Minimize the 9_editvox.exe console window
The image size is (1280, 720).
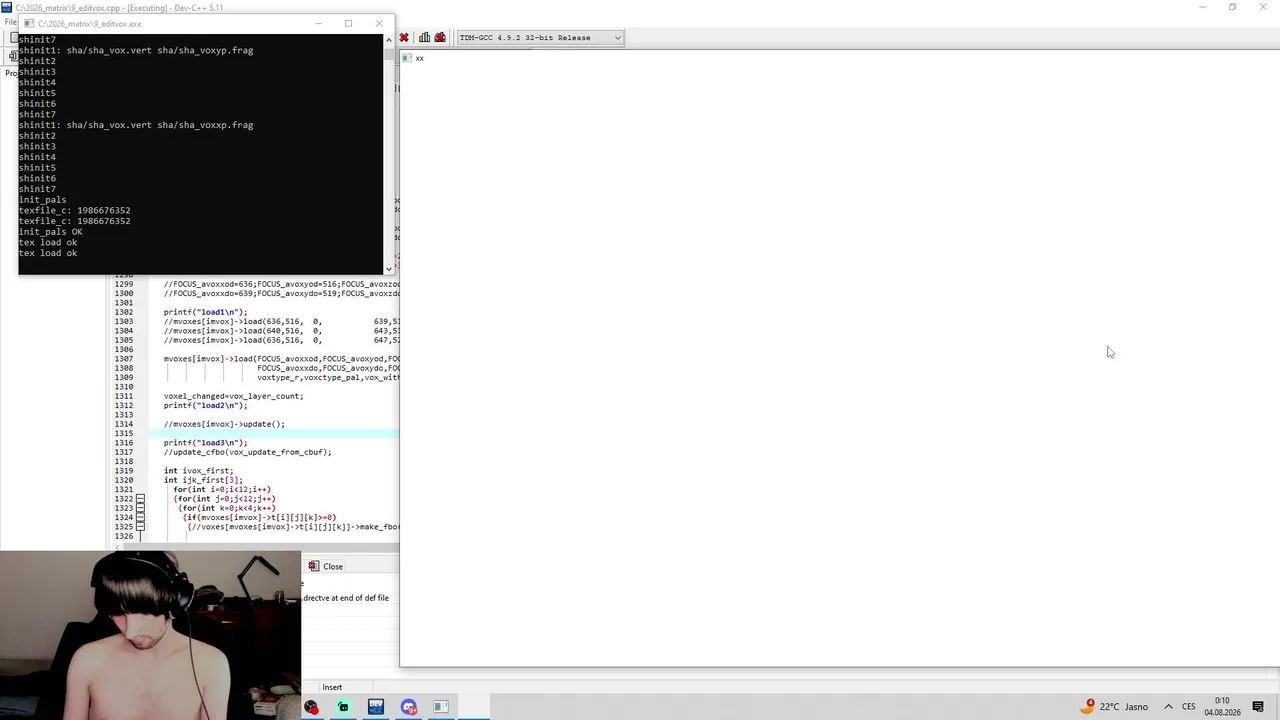tap(319, 23)
